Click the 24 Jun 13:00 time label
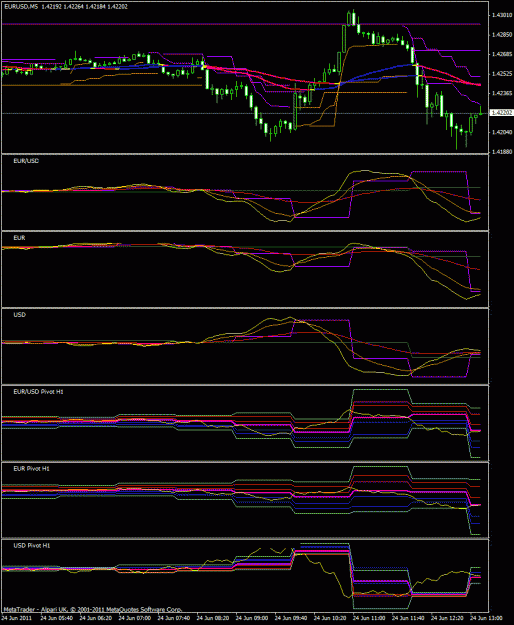Image resolution: width=514 pixels, height=625 pixels. tap(486, 618)
